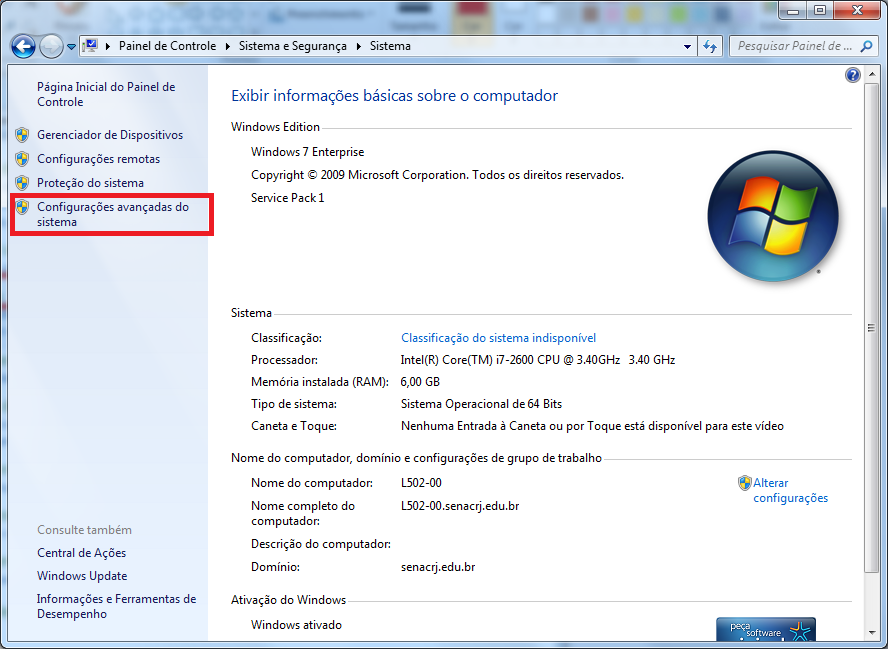Click the scrollbar up arrow
Viewport: 888px width, 649px height.
(872, 74)
